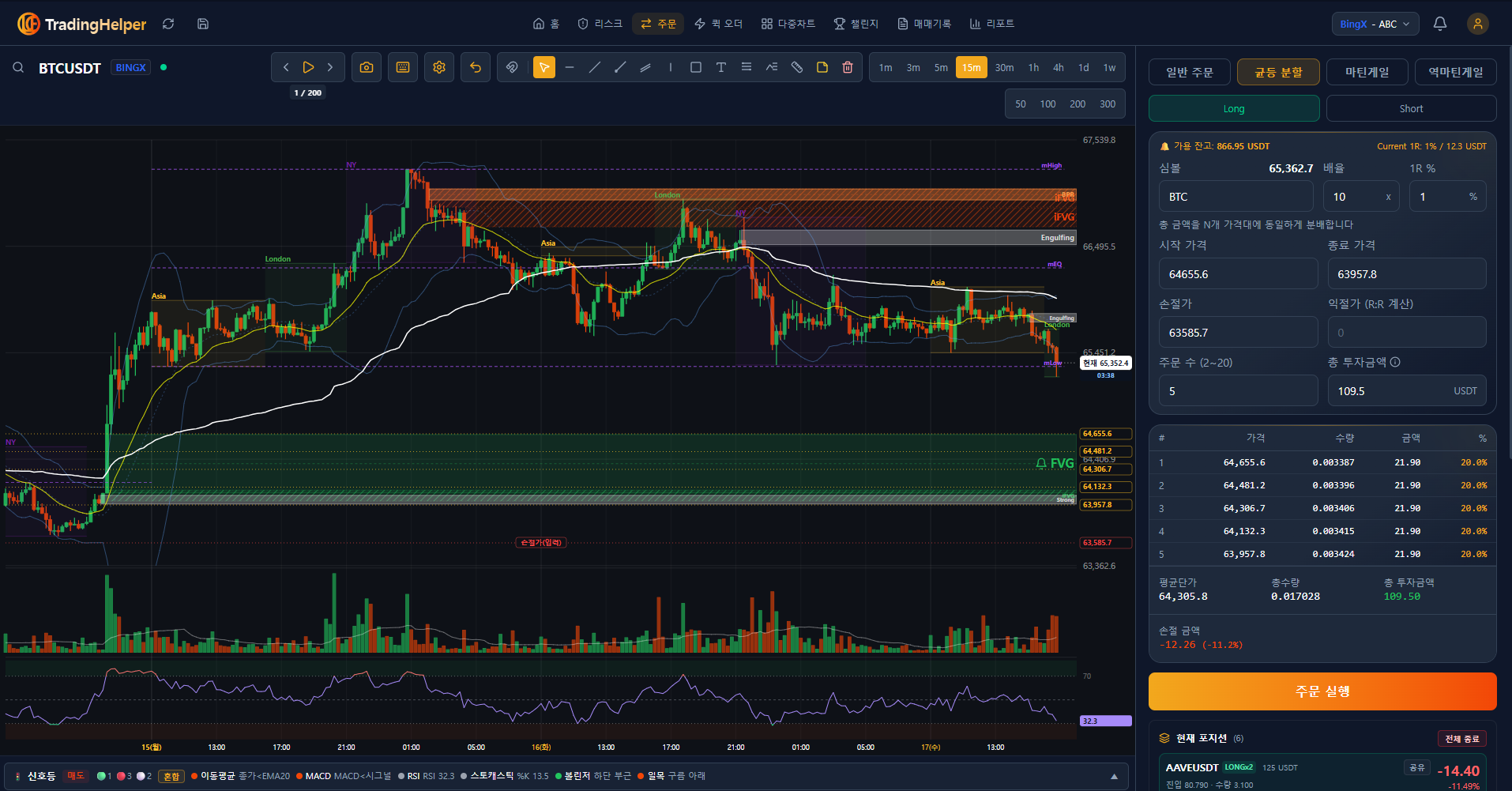Viewport: 1512px width, 791px height.
Task: Select the Long position toggle
Action: (x=1234, y=108)
